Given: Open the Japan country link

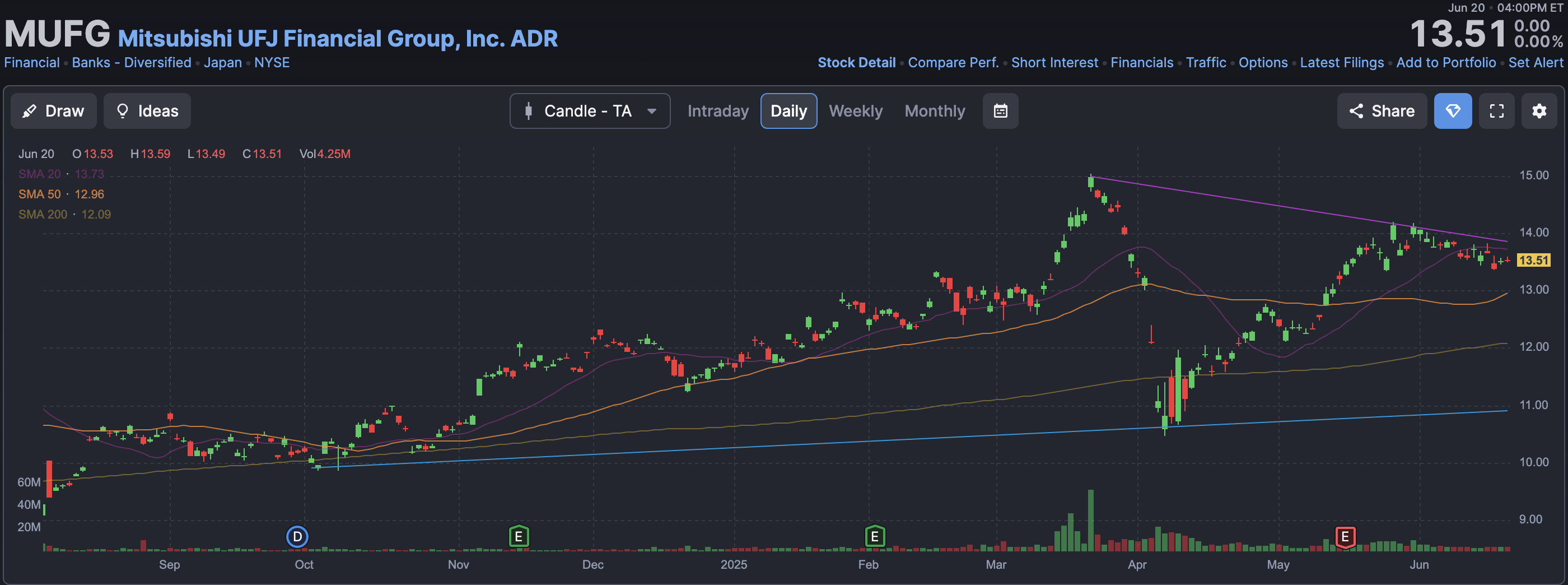Looking at the screenshot, I should (223, 63).
